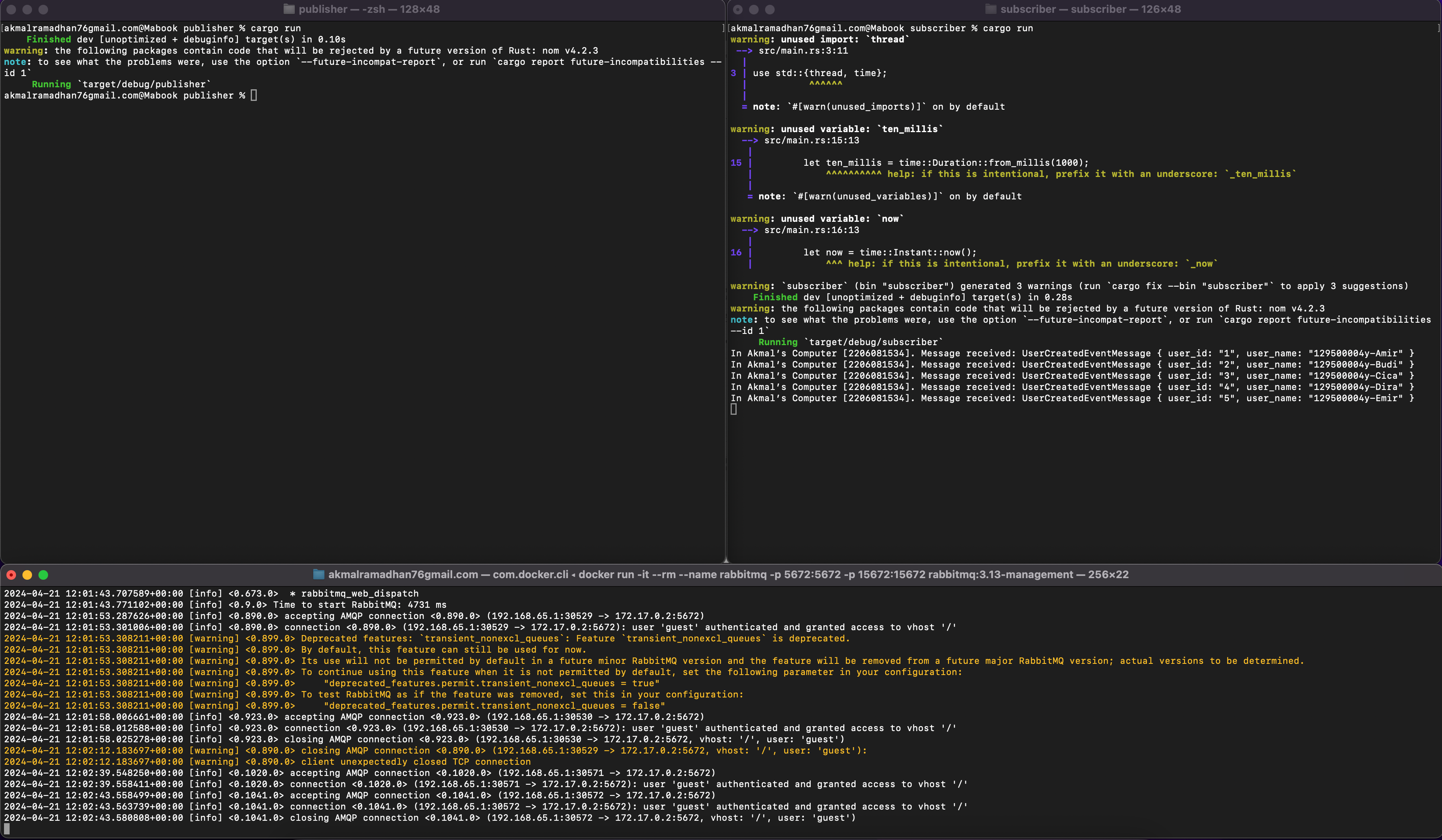Click folder icon in docker window title
The image size is (1442, 840).
[x=319, y=575]
